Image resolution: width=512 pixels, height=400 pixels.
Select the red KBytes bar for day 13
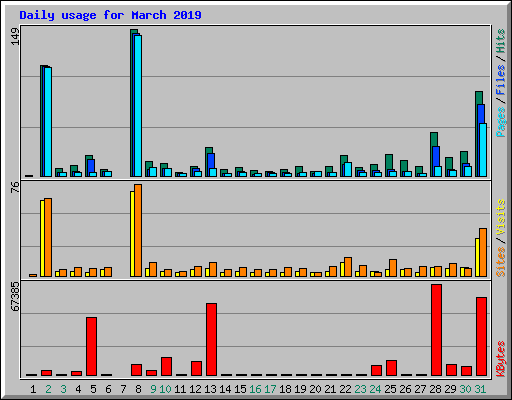tap(211, 340)
